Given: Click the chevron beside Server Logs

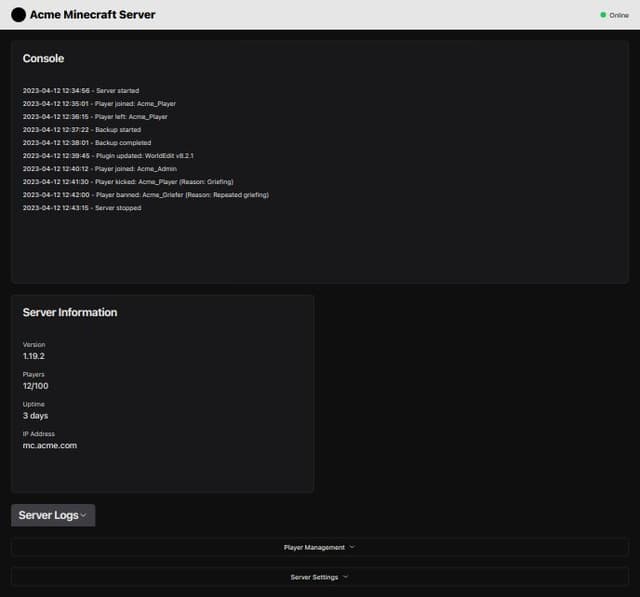Looking at the screenshot, I should click(x=83, y=516).
